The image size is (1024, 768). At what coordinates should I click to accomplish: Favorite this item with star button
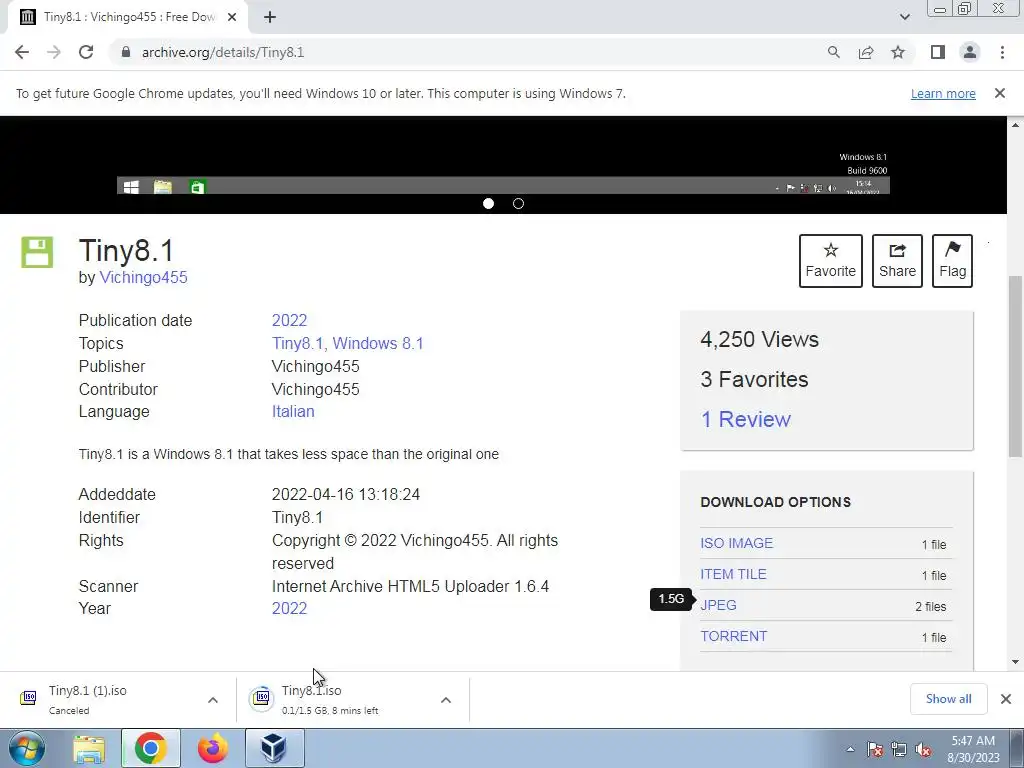(831, 261)
